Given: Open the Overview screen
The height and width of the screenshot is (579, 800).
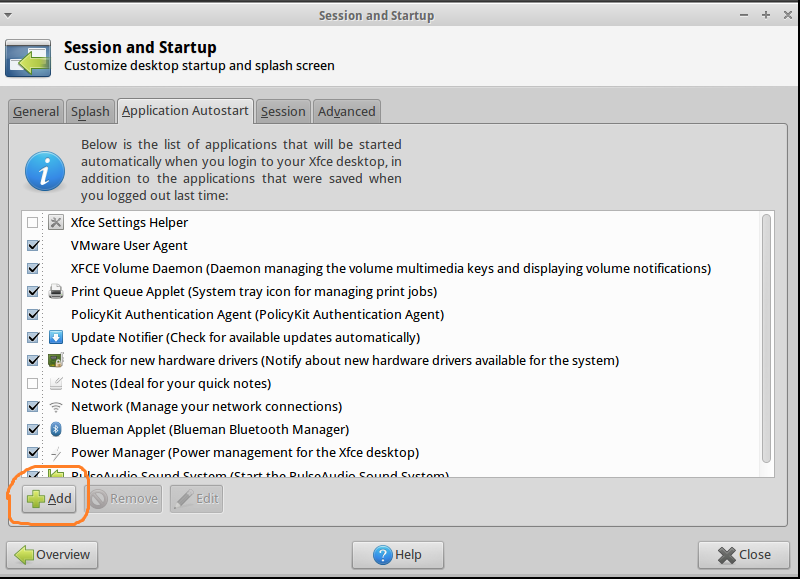Looking at the screenshot, I should [52, 554].
